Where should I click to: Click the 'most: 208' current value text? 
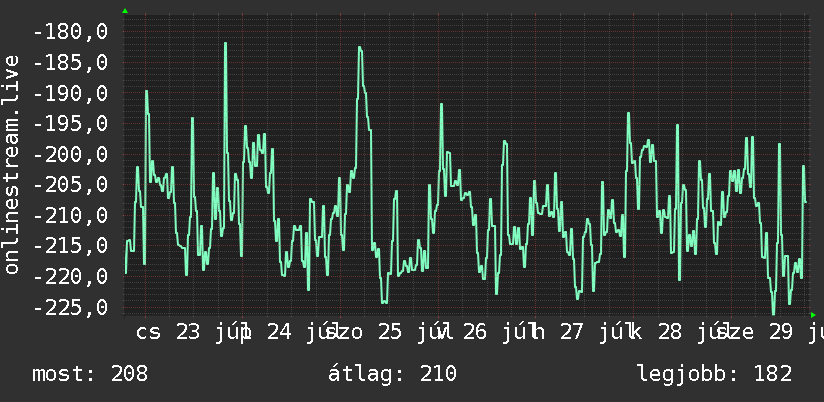(90, 374)
